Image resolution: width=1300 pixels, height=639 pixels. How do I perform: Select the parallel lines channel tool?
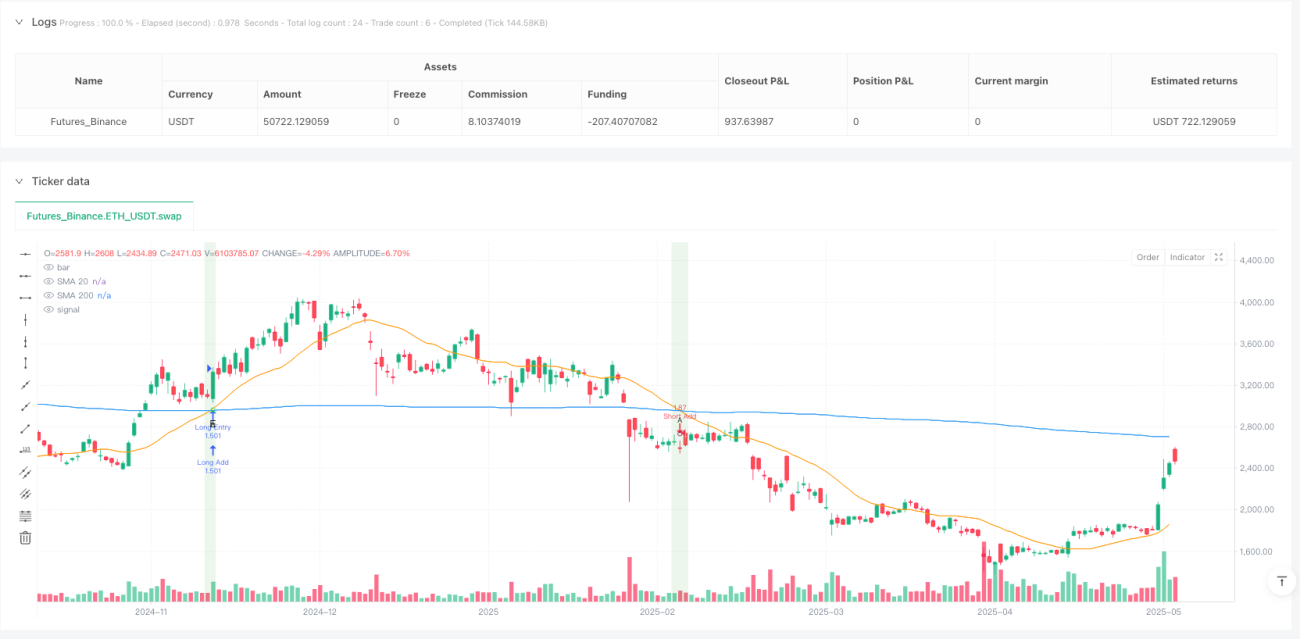[x=25, y=472]
